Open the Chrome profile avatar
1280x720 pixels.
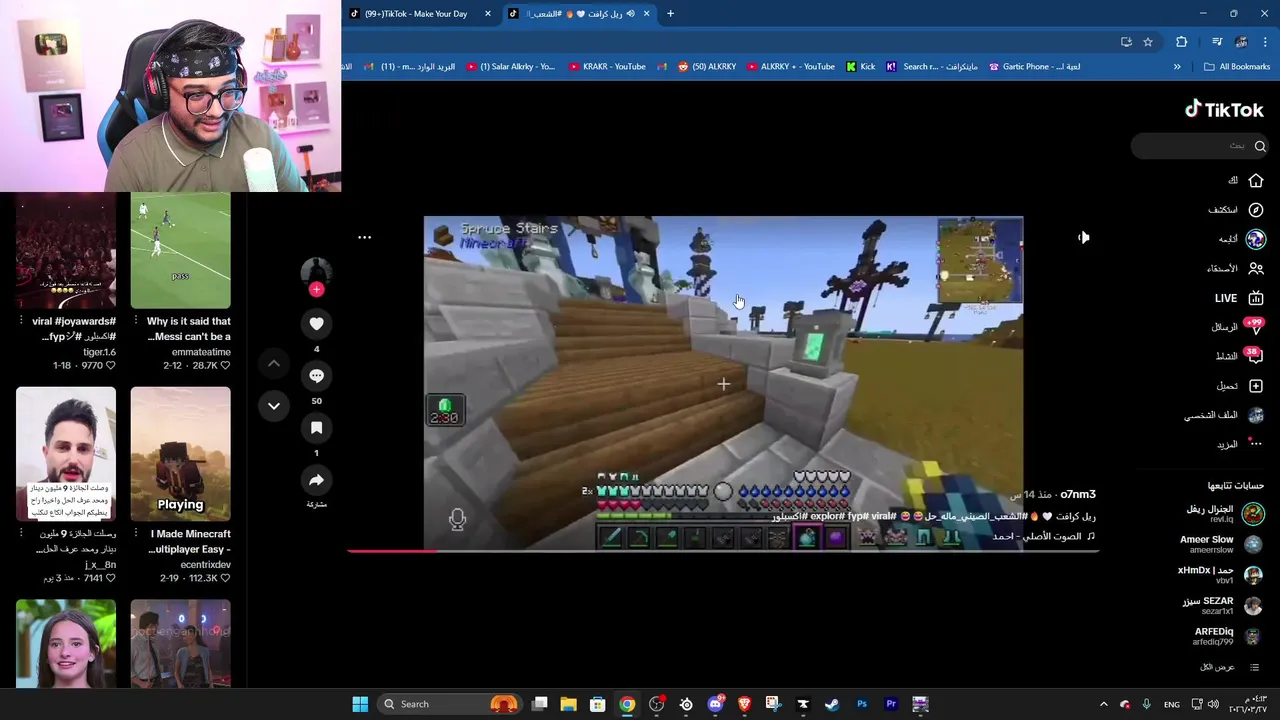(1241, 42)
